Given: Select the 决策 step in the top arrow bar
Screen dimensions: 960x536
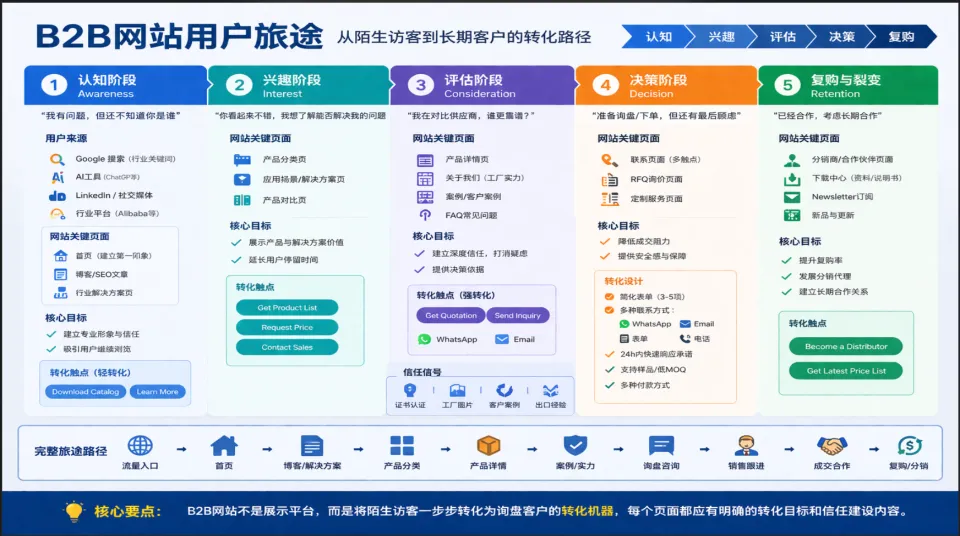Looking at the screenshot, I should pos(842,37).
